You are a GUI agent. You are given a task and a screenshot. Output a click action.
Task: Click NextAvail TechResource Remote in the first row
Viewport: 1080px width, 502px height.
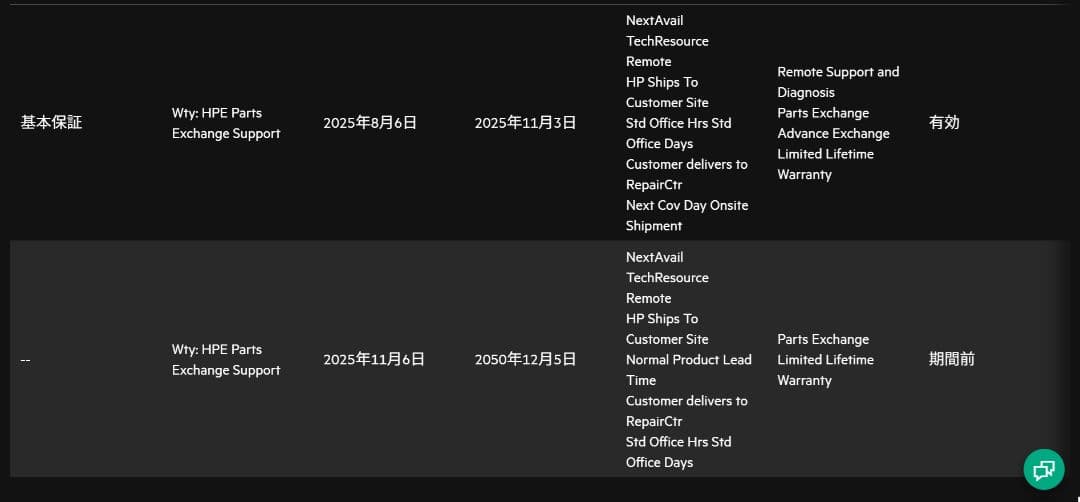667,41
